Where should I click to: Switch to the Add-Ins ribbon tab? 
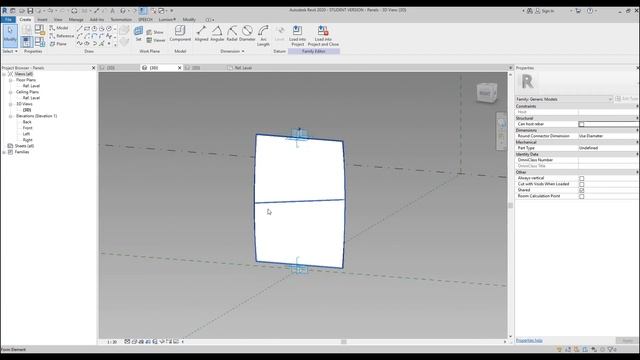click(x=97, y=20)
